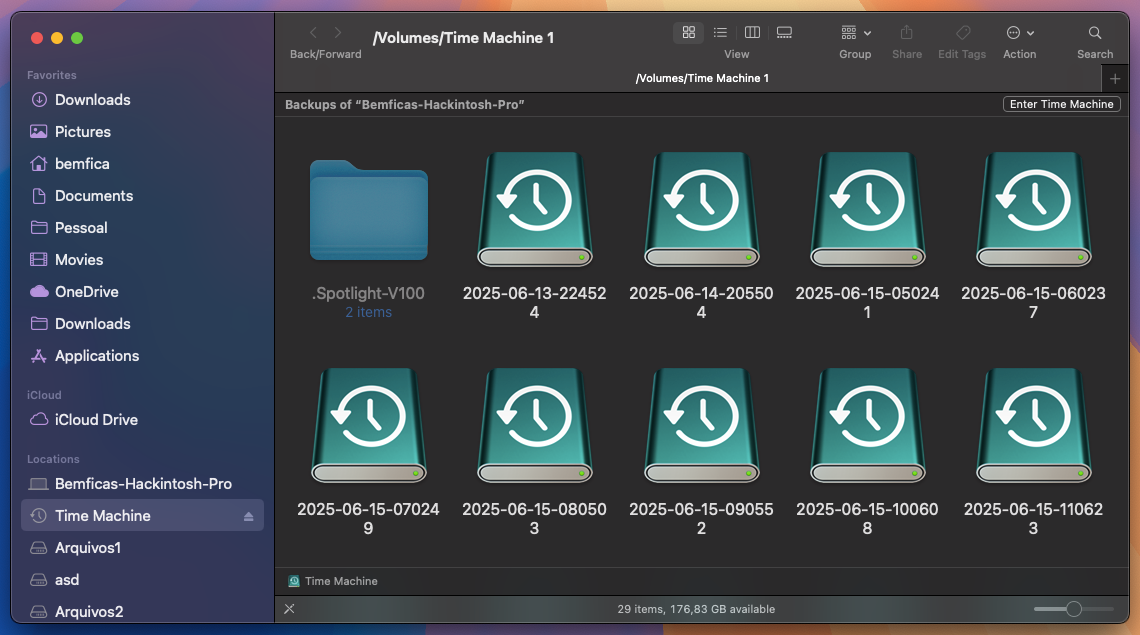Open the Search field
1140x635 pixels.
[1095, 33]
